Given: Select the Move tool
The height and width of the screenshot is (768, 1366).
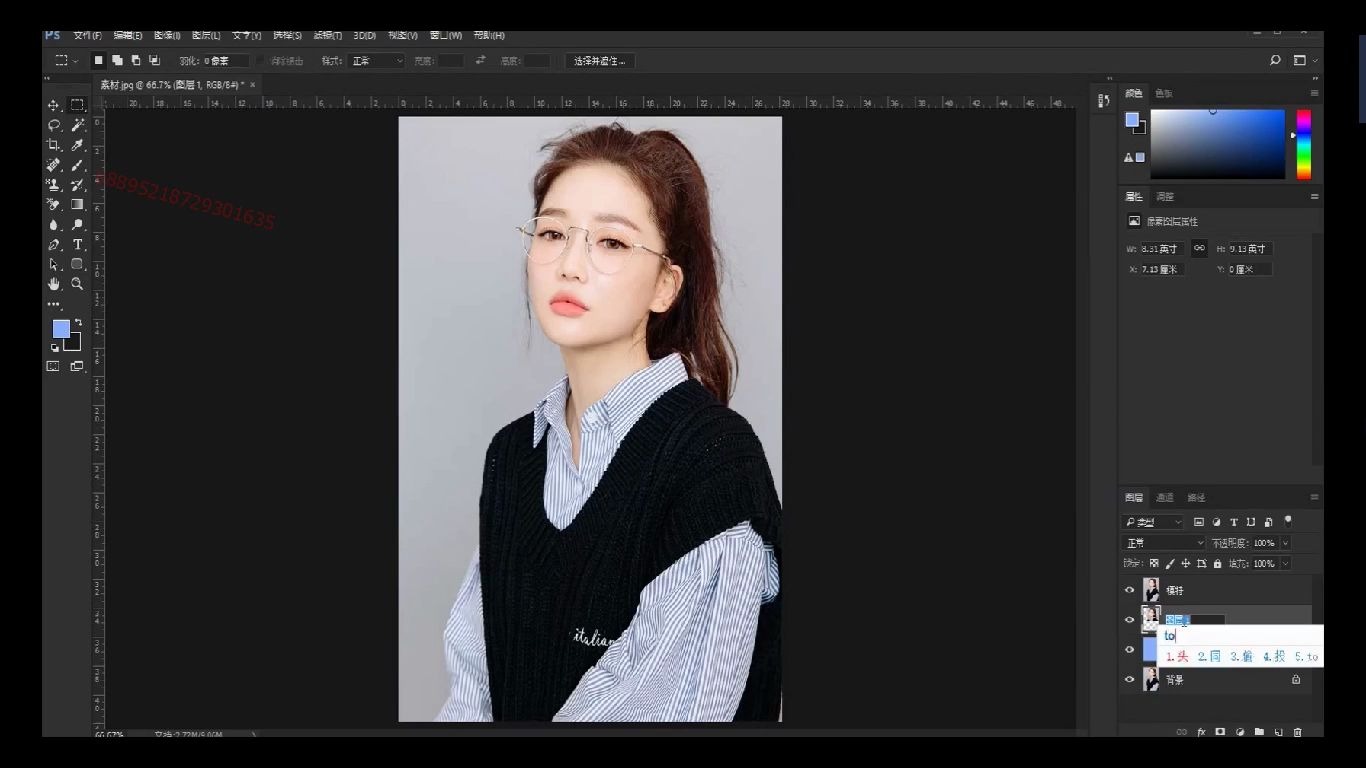Looking at the screenshot, I should click(53, 105).
